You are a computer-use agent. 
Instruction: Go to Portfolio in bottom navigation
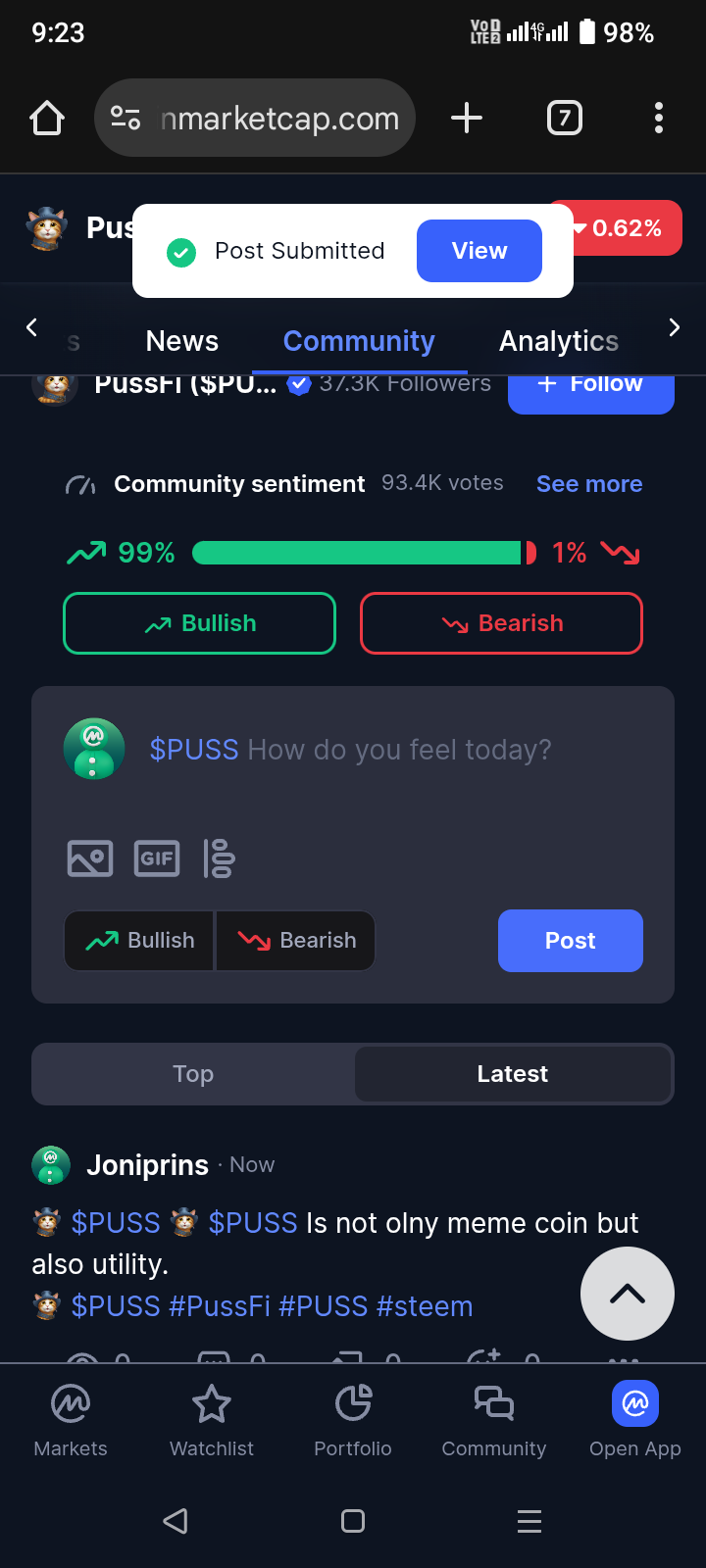353,1420
